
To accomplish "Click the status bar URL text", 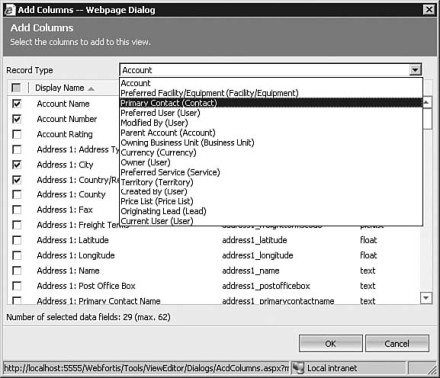I will [x=146, y=368].
